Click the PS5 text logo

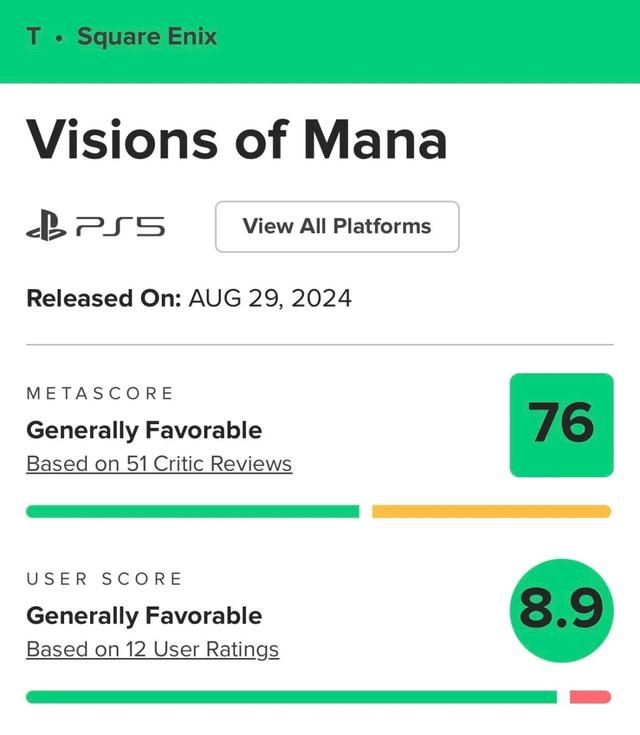click(x=120, y=227)
